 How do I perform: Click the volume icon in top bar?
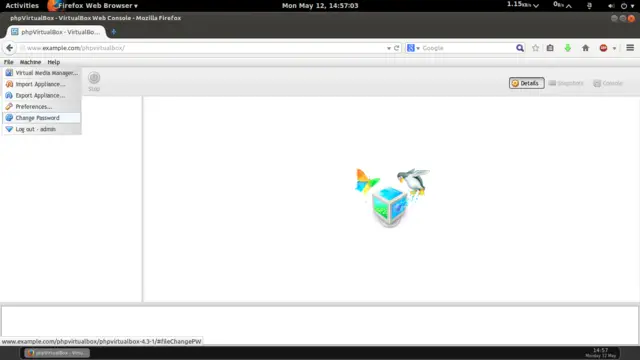click(611, 6)
